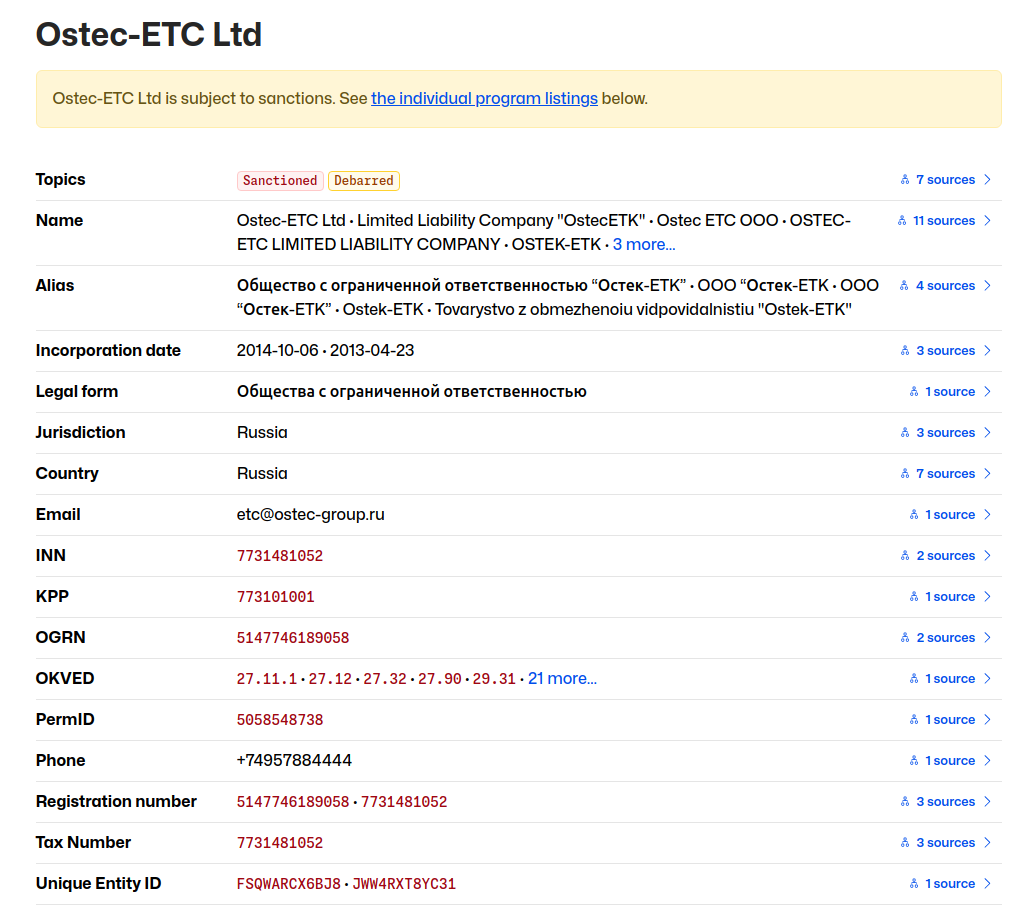The width and height of the screenshot is (1022, 914).
Task: Open 7 sources for Topics row
Action: click(x=945, y=179)
